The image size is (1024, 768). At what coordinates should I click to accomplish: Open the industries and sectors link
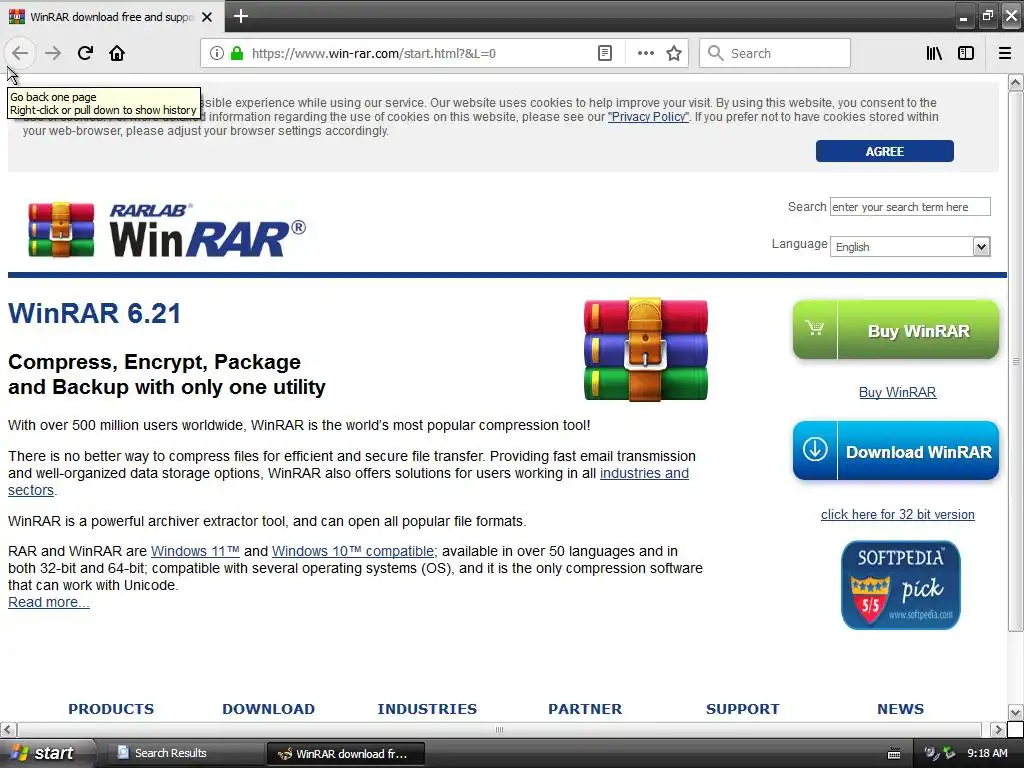pos(644,473)
